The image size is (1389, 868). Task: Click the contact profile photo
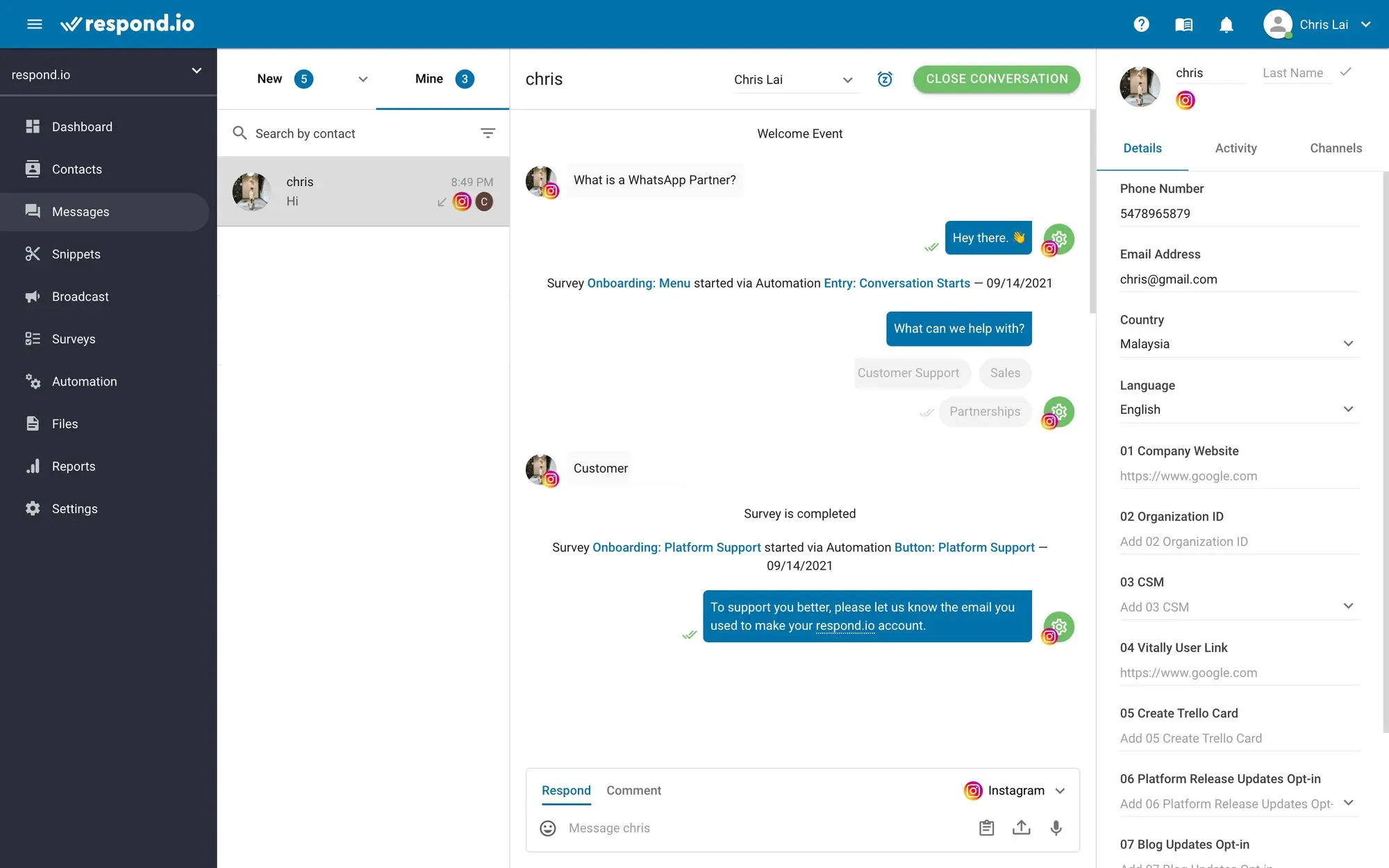(1140, 87)
